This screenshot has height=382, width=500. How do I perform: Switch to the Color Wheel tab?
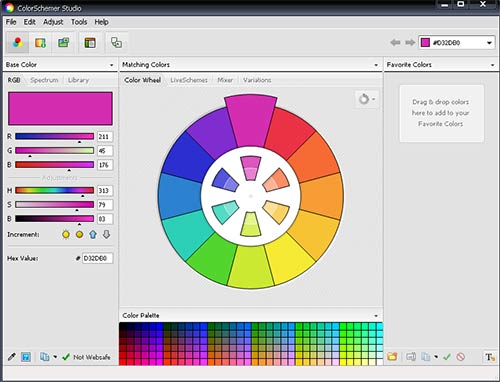pos(142,80)
